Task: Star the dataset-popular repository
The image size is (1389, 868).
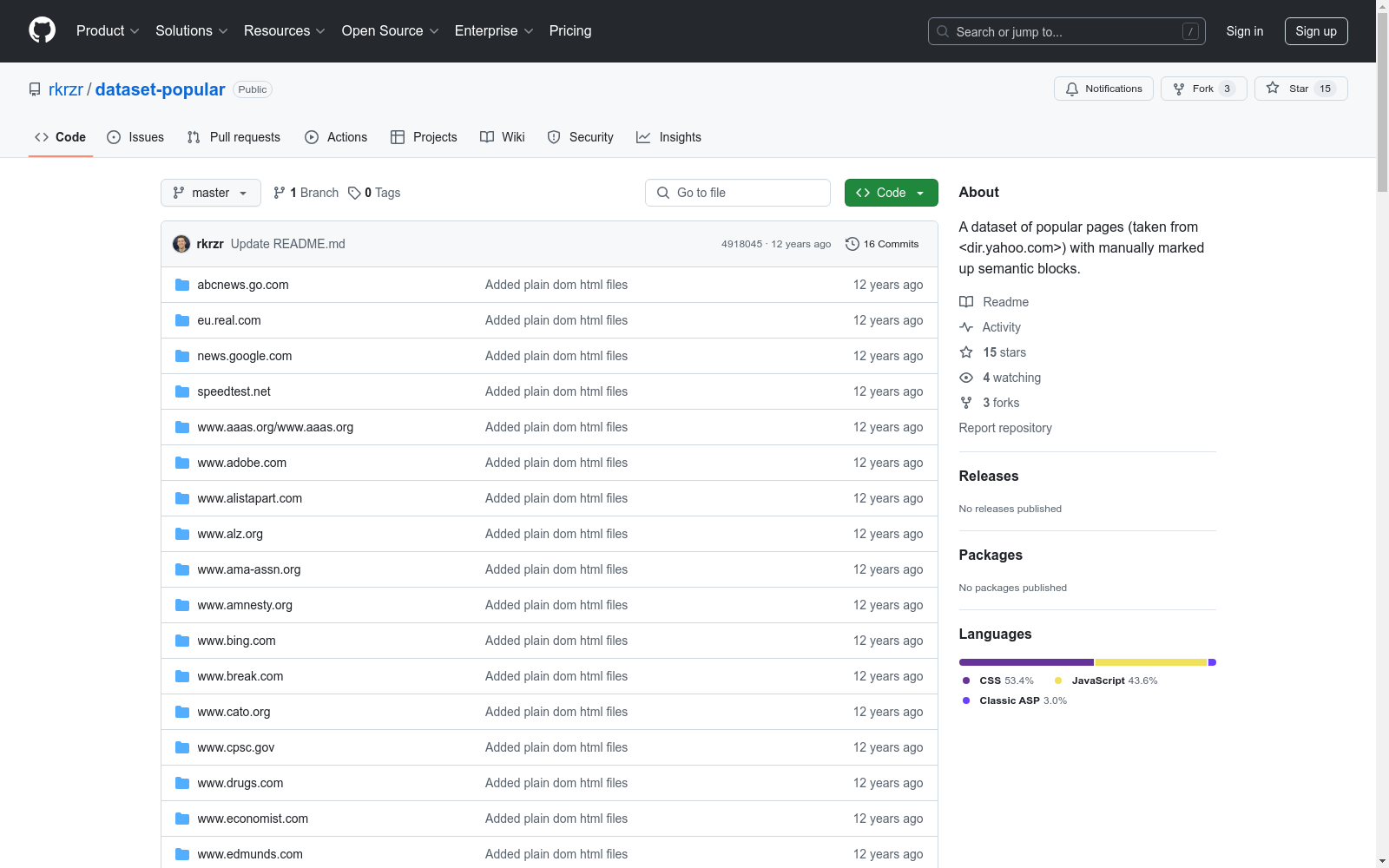Action: (x=1300, y=89)
